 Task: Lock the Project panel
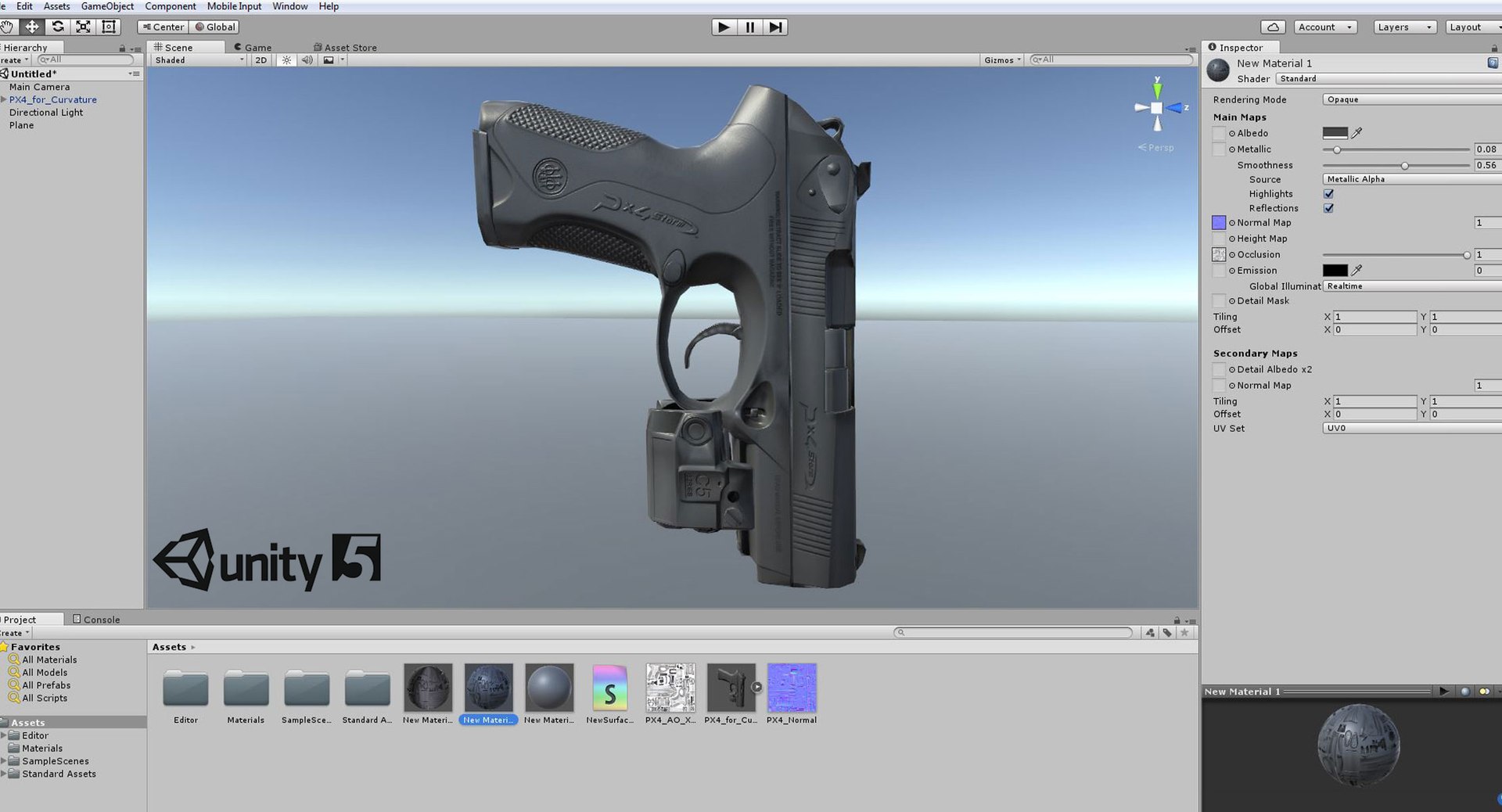tap(1177, 620)
